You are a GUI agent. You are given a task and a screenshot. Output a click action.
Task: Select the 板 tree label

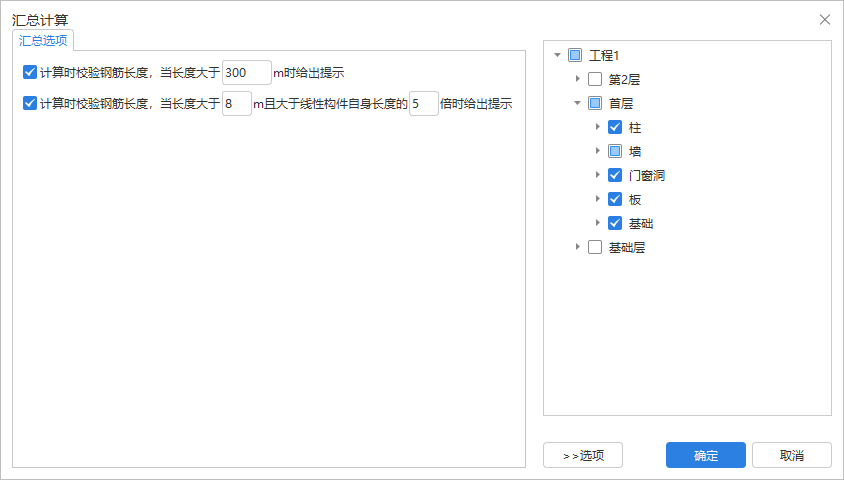(635, 199)
